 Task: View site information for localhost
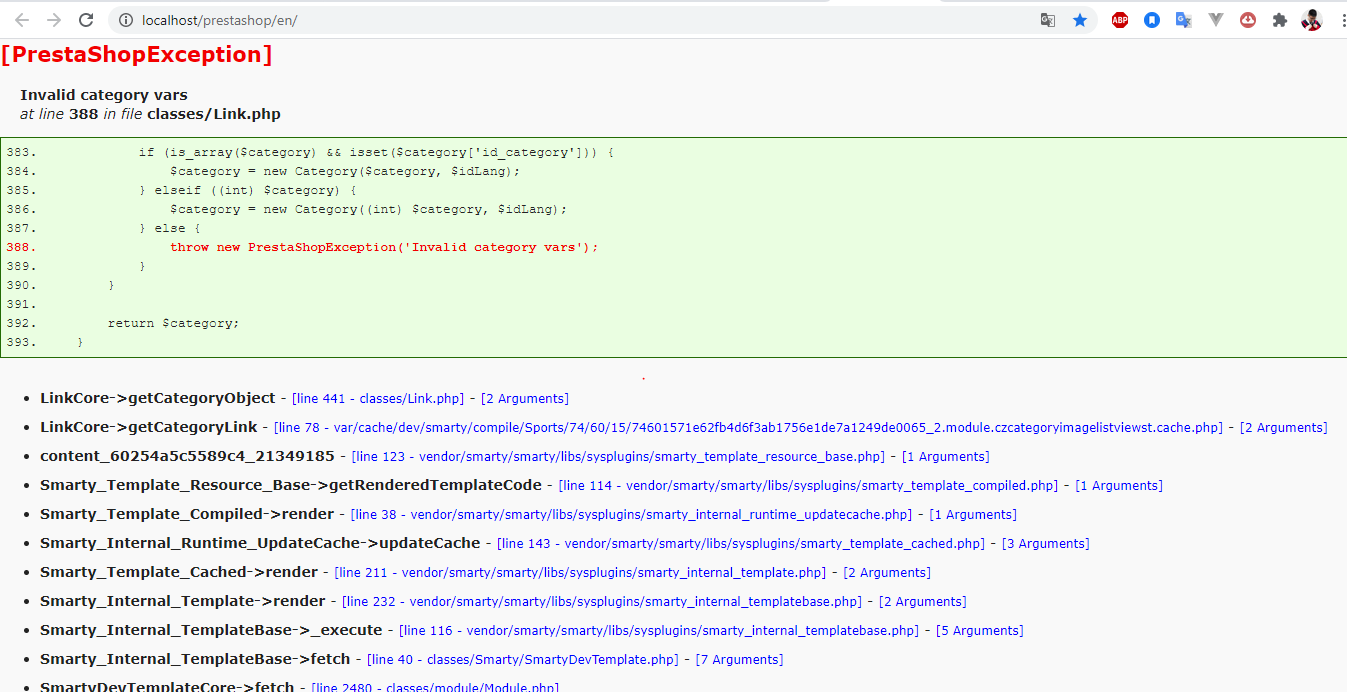(124, 20)
